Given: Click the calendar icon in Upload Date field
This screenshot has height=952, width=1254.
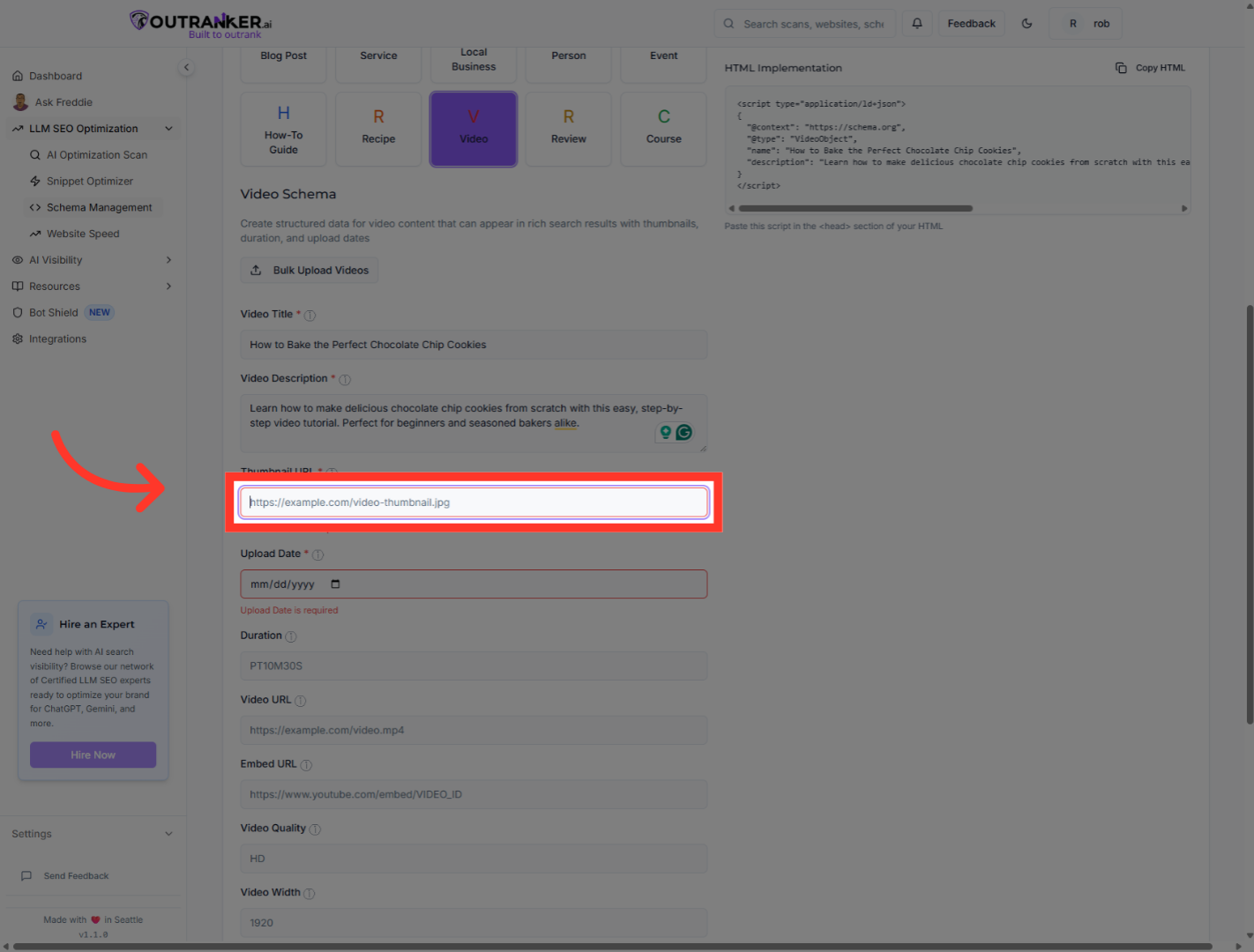Looking at the screenshot, I should pyautogui.click(x=335, y=584).
